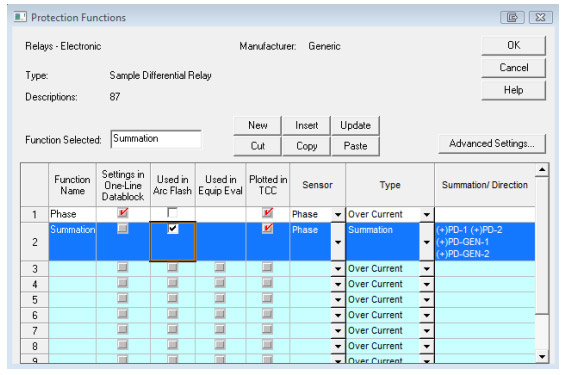Viewport: 565px width, 375px height.
Task: Check Plotted in TCC in row 8
Action: [267, 345]
